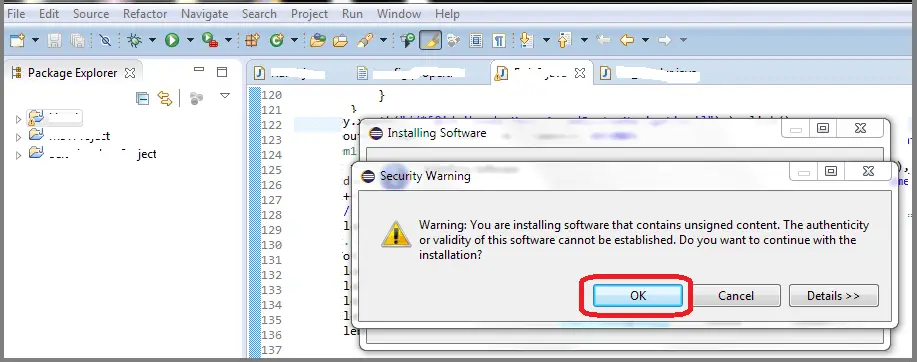Click the Next Annotation down arrow icon
The image size is (917, 362).
[527, 40]
